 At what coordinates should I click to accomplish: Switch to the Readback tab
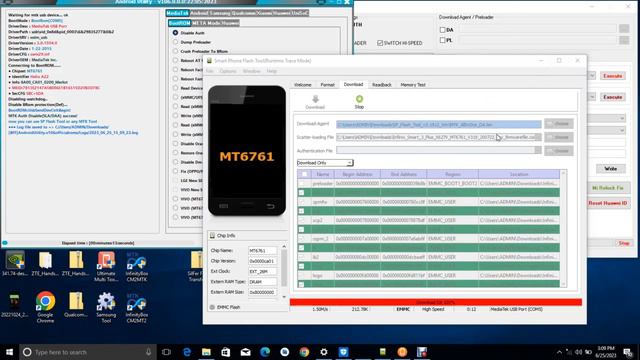(x=382, y=85)
